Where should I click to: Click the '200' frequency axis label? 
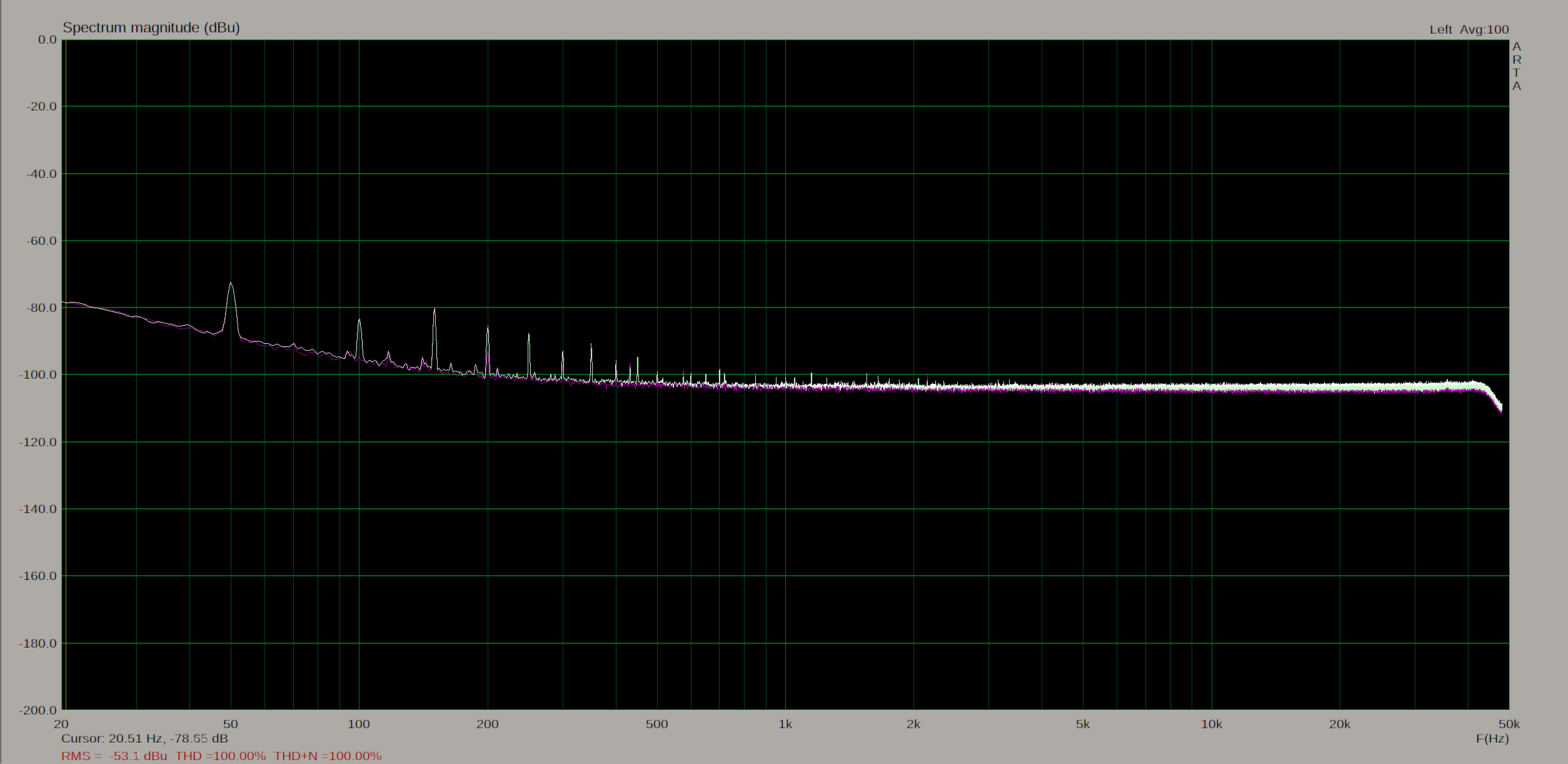[x=488, y=724]
